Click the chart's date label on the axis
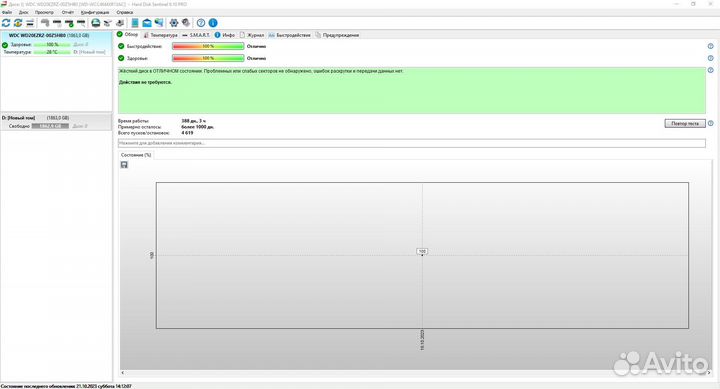This screenshot has width=720, height=389. [x=422, y=340]
